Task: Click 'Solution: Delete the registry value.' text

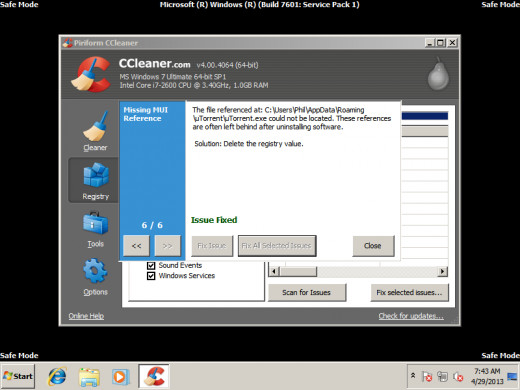Action: (x=249, y=144)
